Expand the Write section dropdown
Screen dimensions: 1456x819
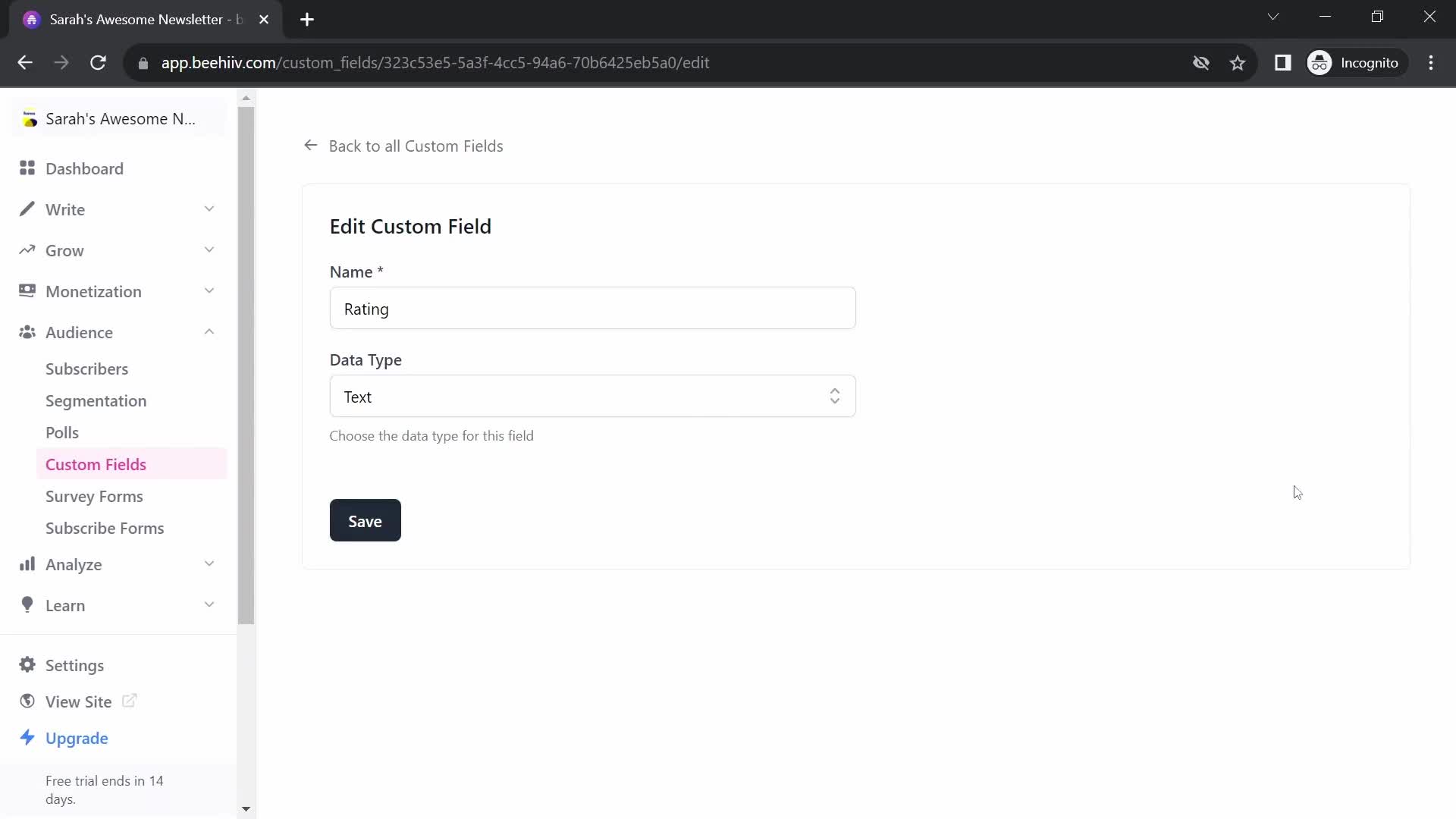pyautogui.click(x=210, y=208)
